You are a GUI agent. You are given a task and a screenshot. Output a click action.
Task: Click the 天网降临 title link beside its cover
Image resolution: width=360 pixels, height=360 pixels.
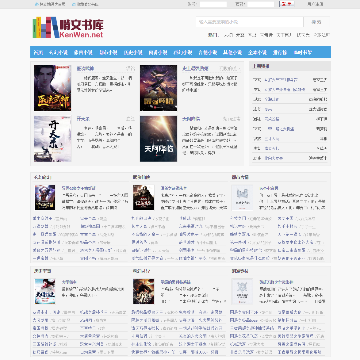191,119
